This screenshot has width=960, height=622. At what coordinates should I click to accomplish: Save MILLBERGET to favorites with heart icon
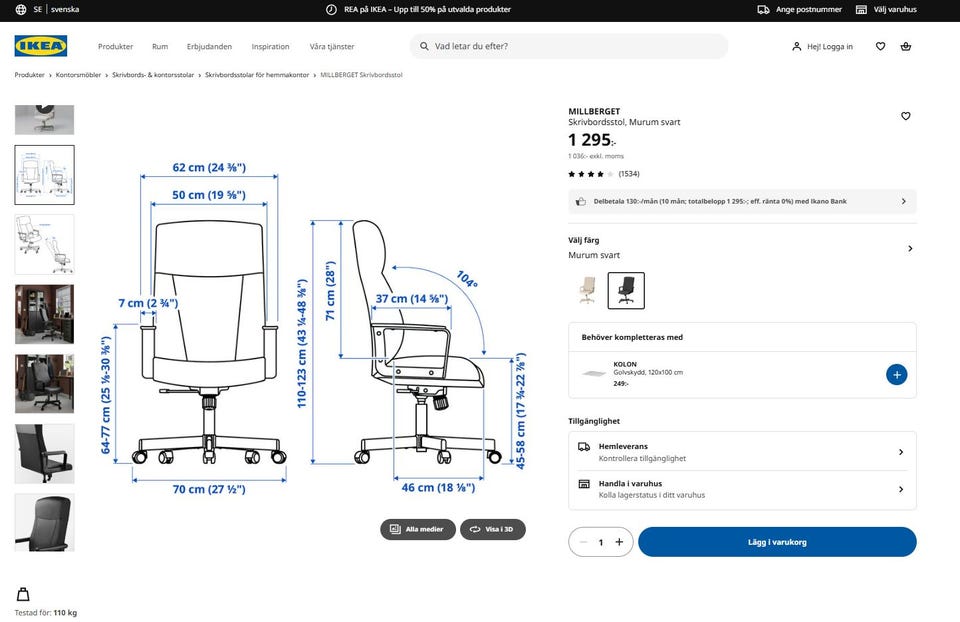(906, 116)
